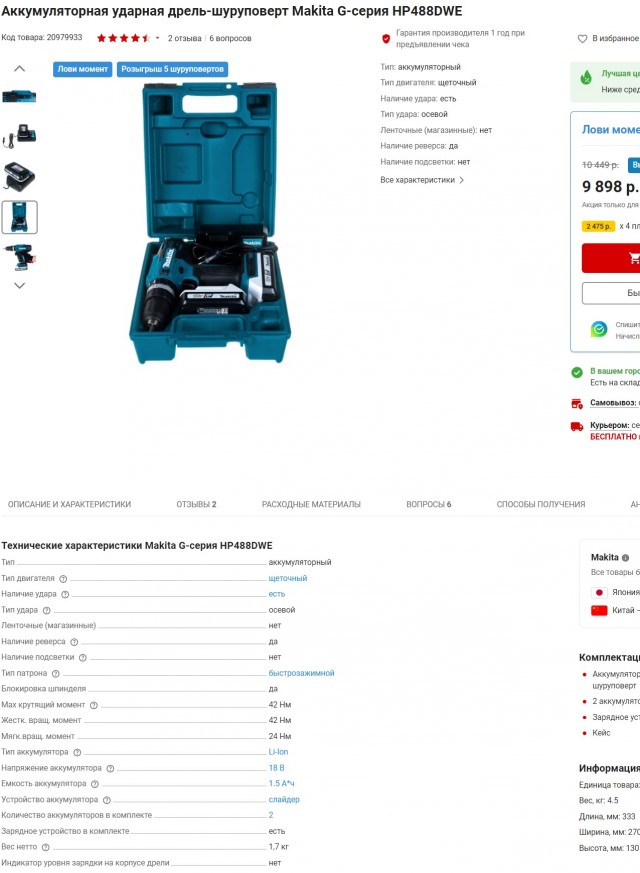Open the быстрозажимной chuck type link
Viewport: 640px width, 873px height.
coord(301,673)
